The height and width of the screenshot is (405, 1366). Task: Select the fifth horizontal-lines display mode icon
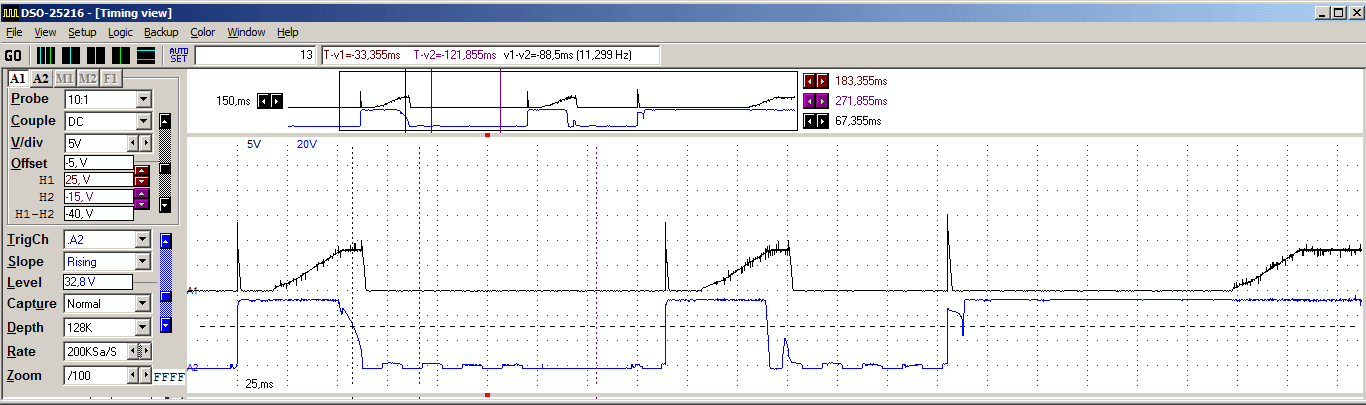click(x=146, y=55)
